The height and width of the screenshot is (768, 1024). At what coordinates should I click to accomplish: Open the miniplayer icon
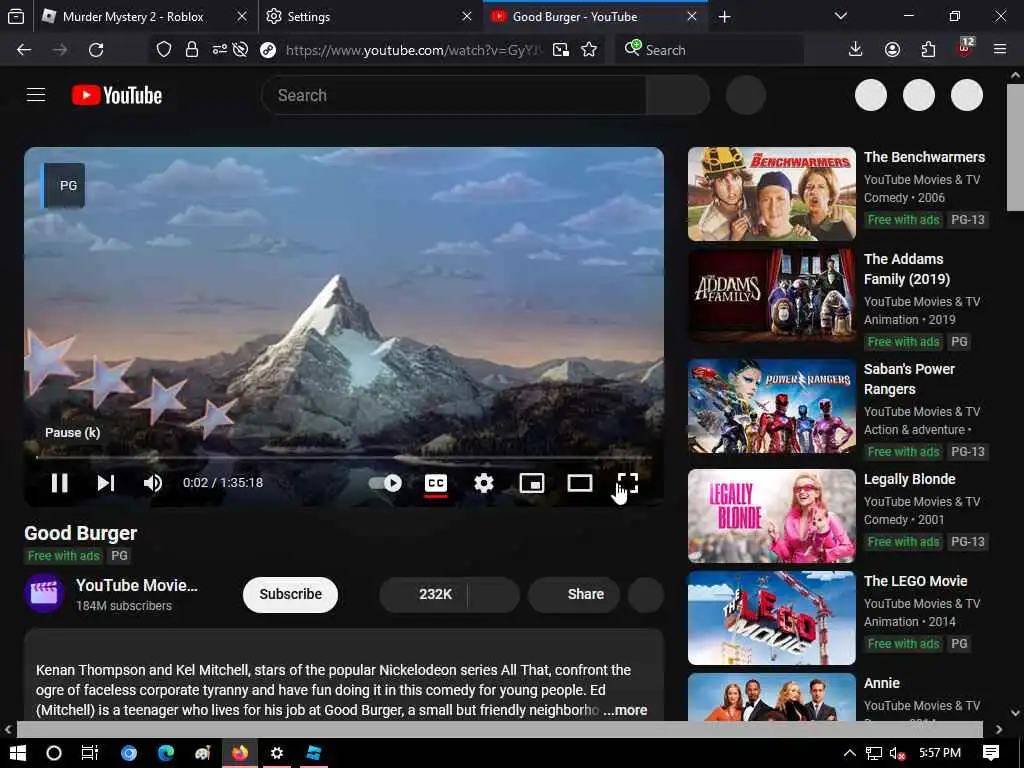(x=532, y=483)
